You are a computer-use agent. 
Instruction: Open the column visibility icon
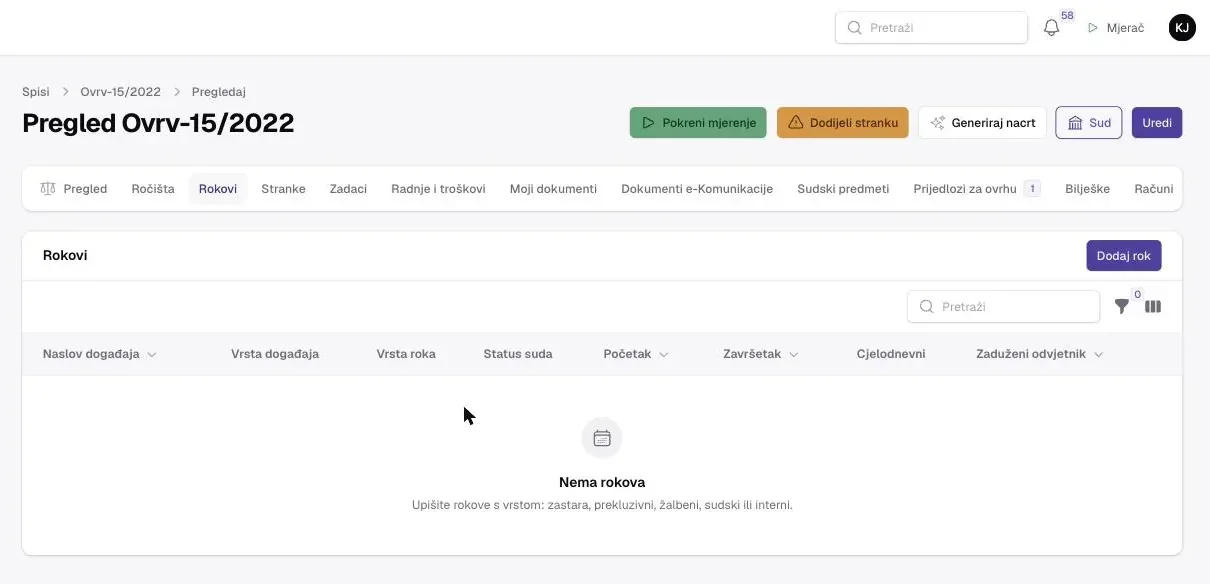click(x=1153, y=307)
